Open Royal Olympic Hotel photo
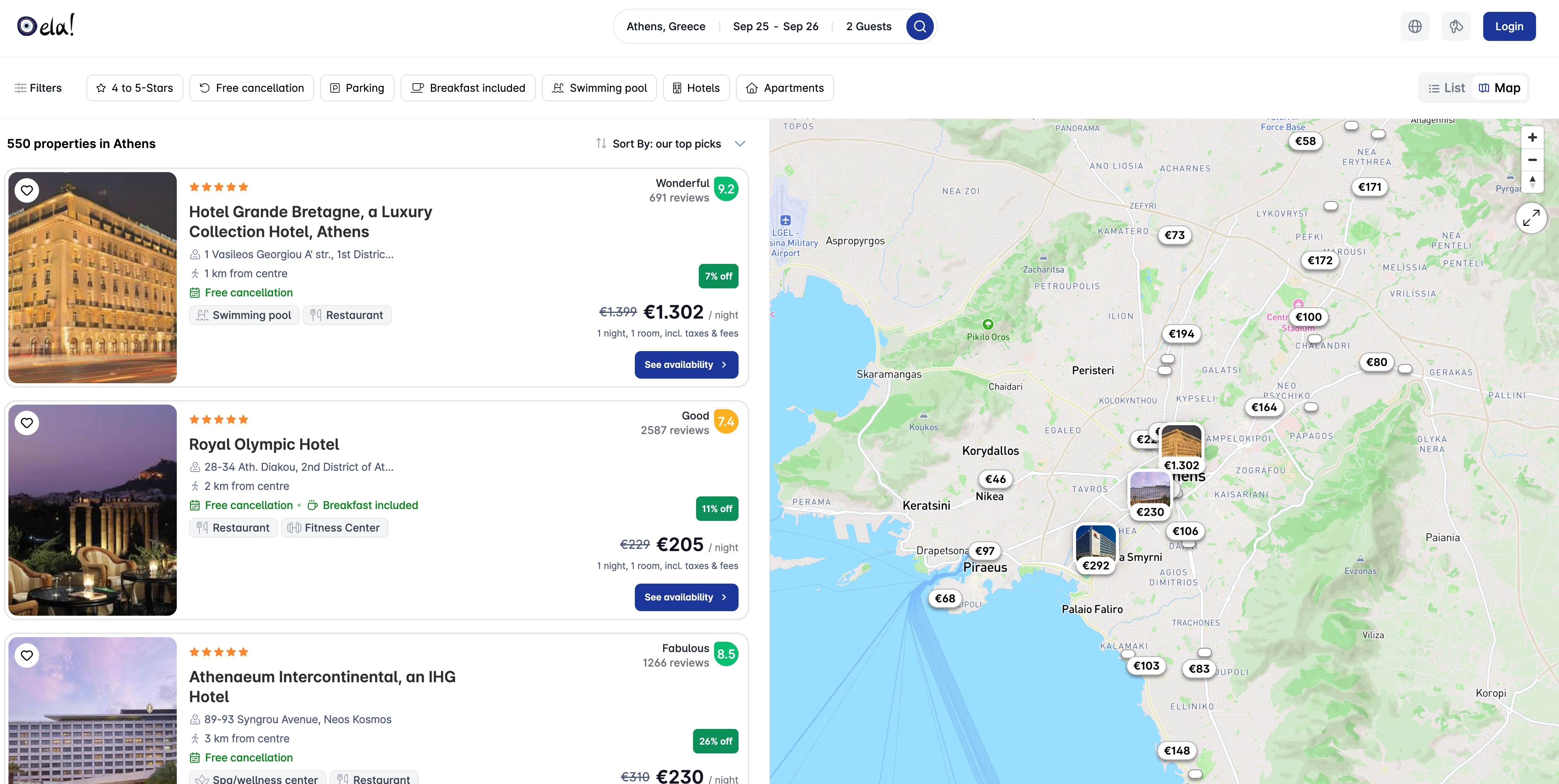 (93, 510)
